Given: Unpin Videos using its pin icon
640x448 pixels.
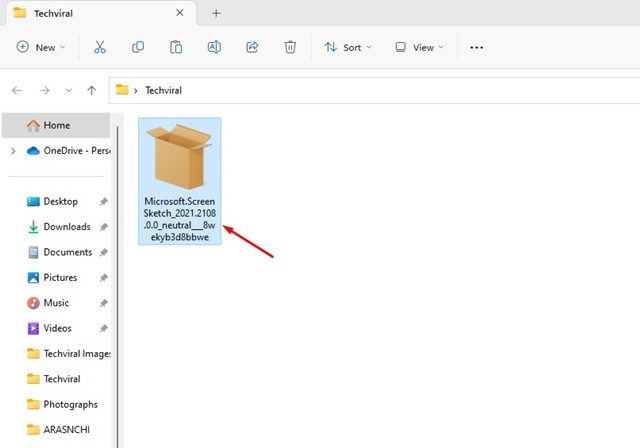Looking at the screenshot, I should pos(104,328).
